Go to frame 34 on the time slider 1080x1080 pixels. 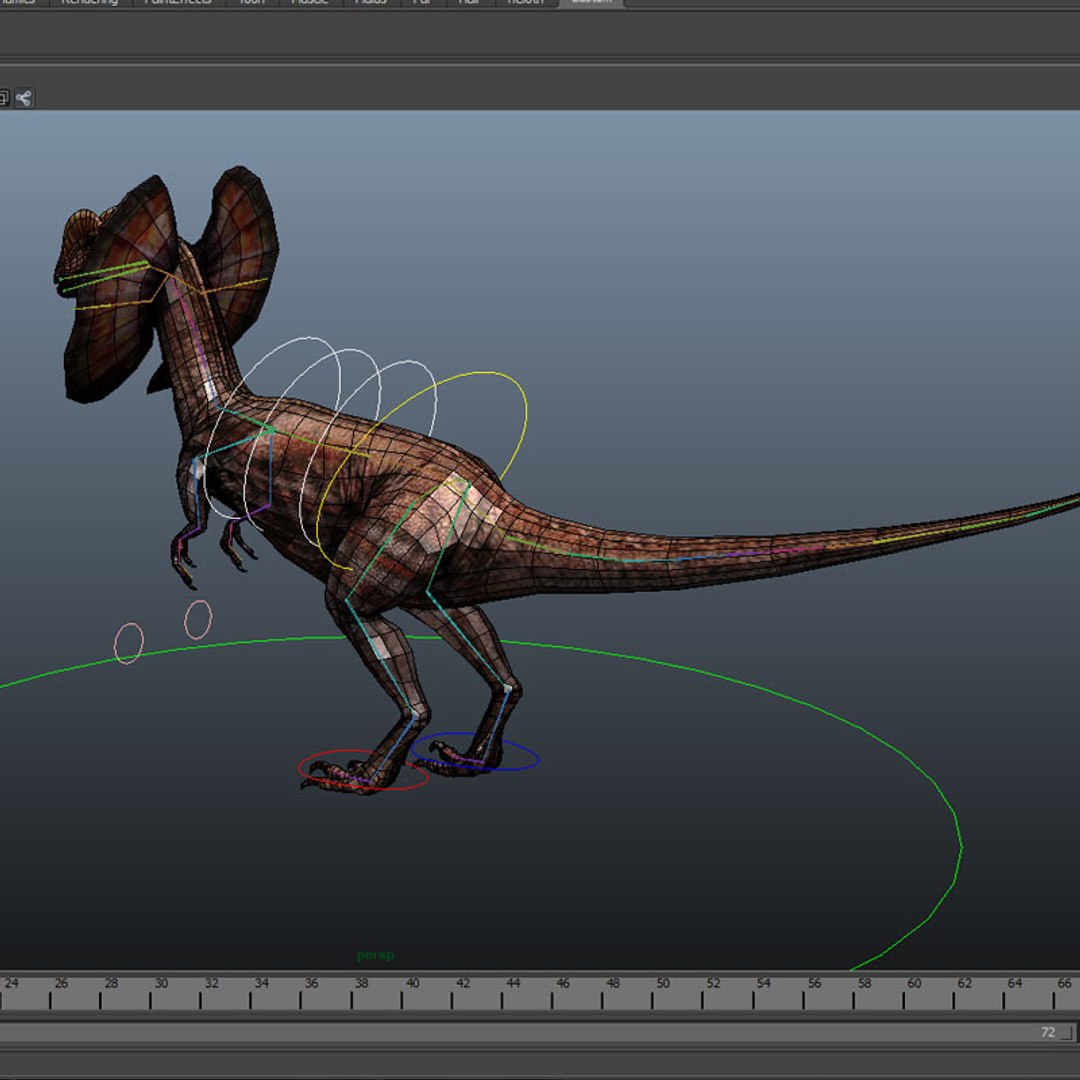coord(262,984)
